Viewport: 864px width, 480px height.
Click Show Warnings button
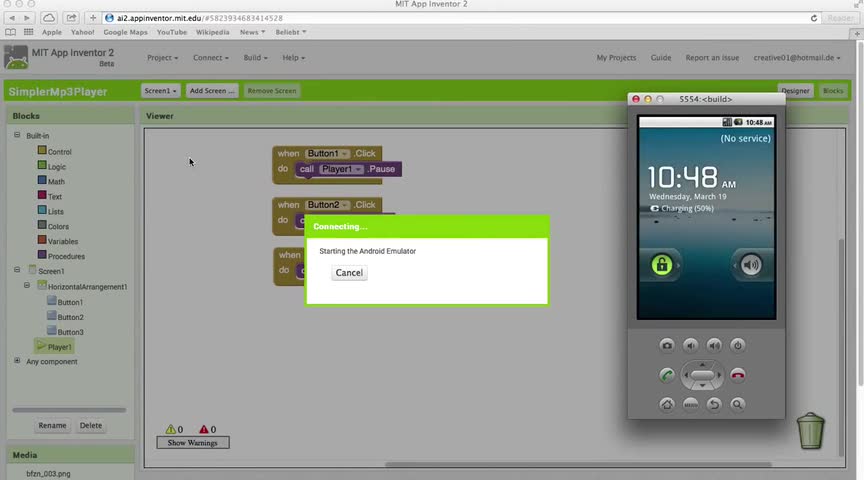[192, 443]
